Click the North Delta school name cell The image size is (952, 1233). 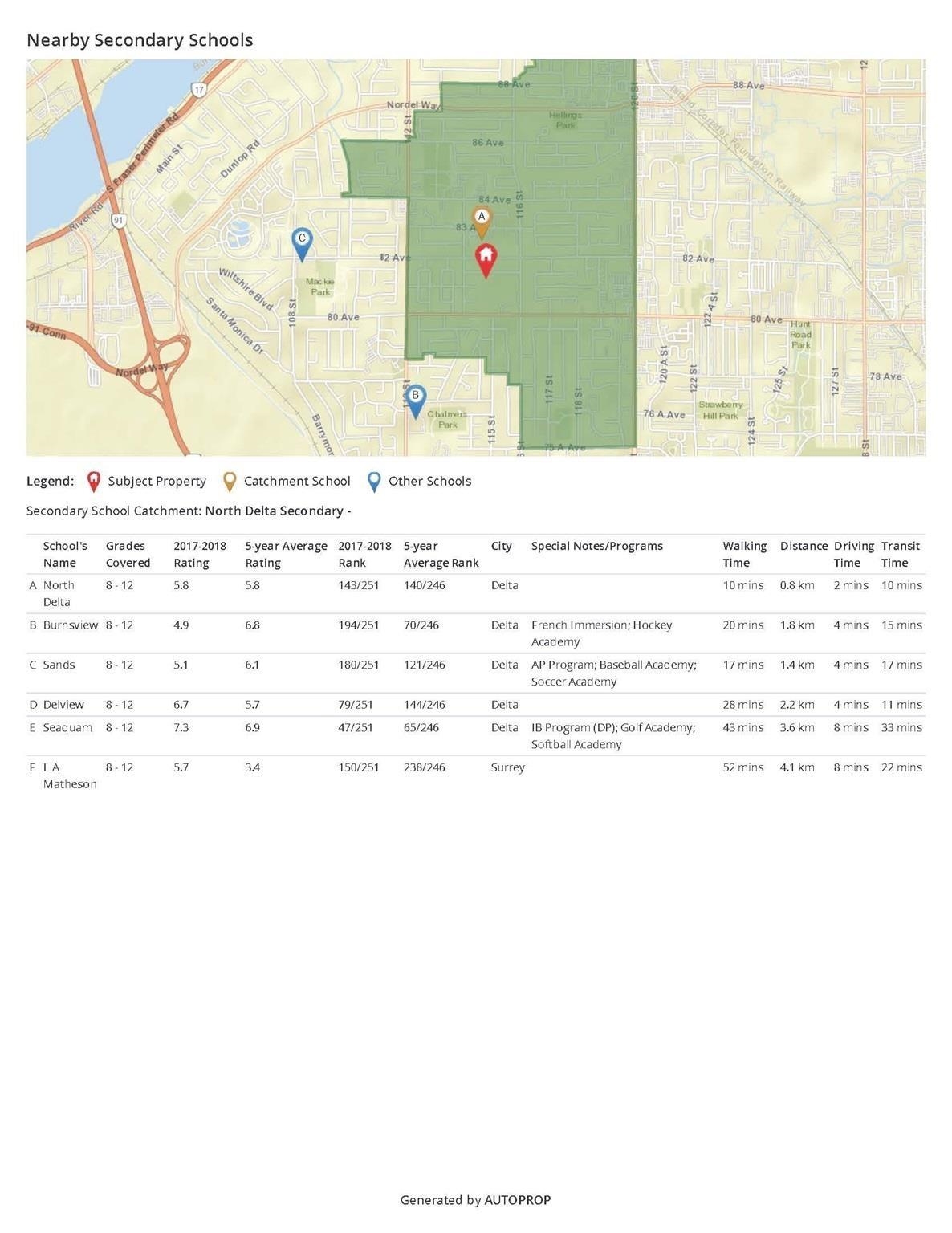click(59, 593)
